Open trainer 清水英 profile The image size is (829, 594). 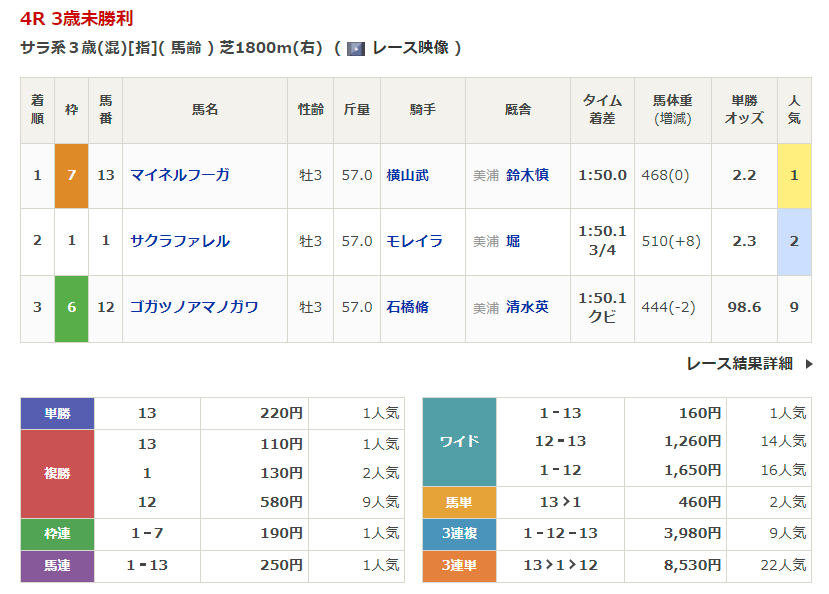pyautogui.click(x=527, y=307)
